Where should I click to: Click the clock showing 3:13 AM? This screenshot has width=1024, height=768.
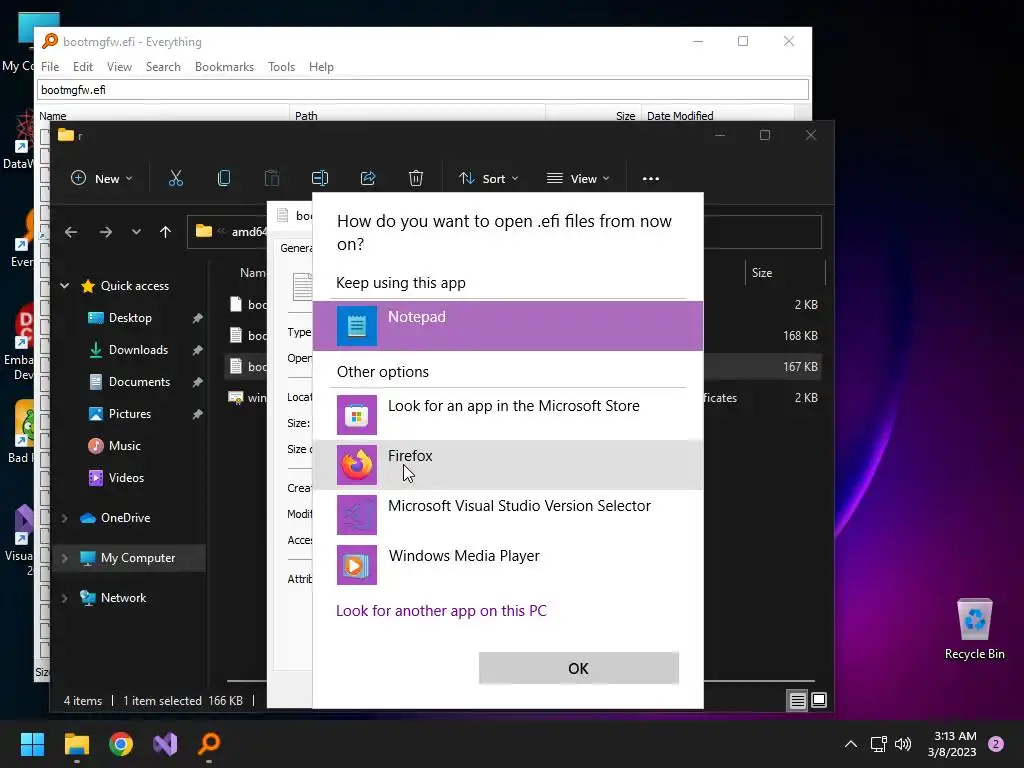click(x=952, y=744)
